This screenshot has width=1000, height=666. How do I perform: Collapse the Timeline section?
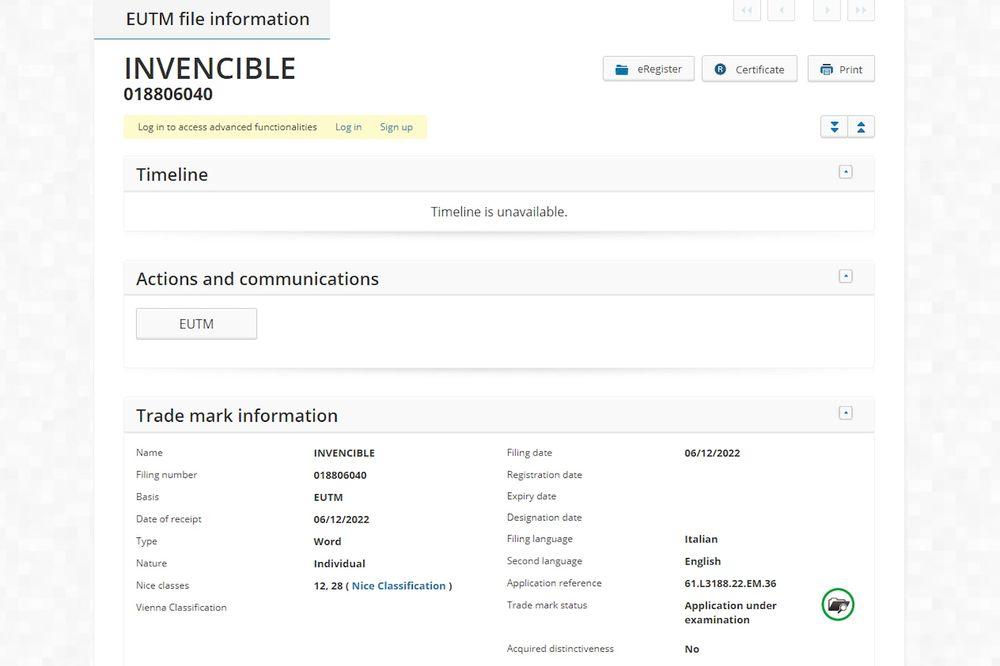click(845, 172)
